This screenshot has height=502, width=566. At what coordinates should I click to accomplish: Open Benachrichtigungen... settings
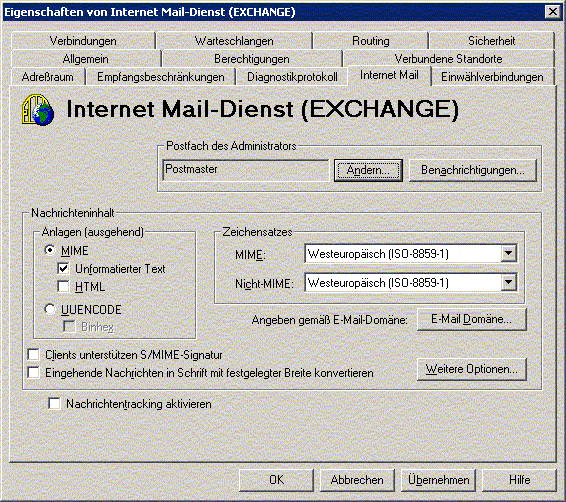(x=473, y=170)
